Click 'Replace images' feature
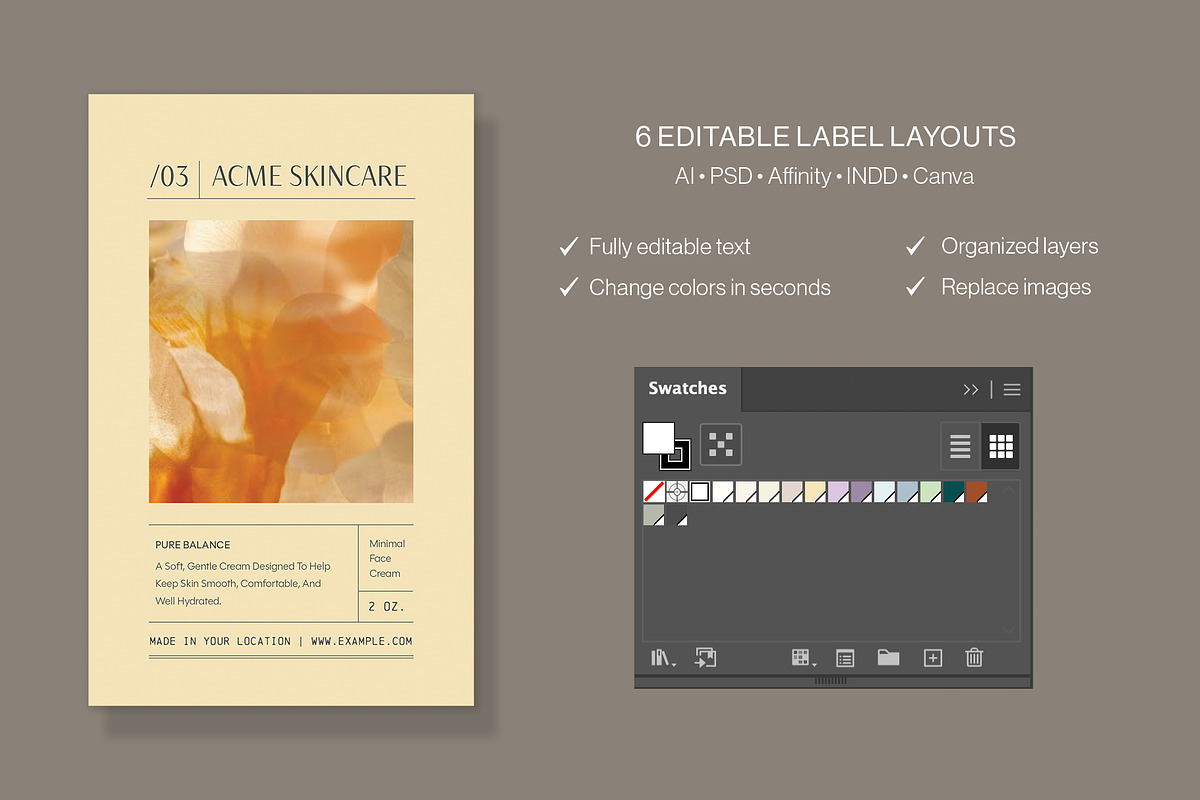 1016,288
